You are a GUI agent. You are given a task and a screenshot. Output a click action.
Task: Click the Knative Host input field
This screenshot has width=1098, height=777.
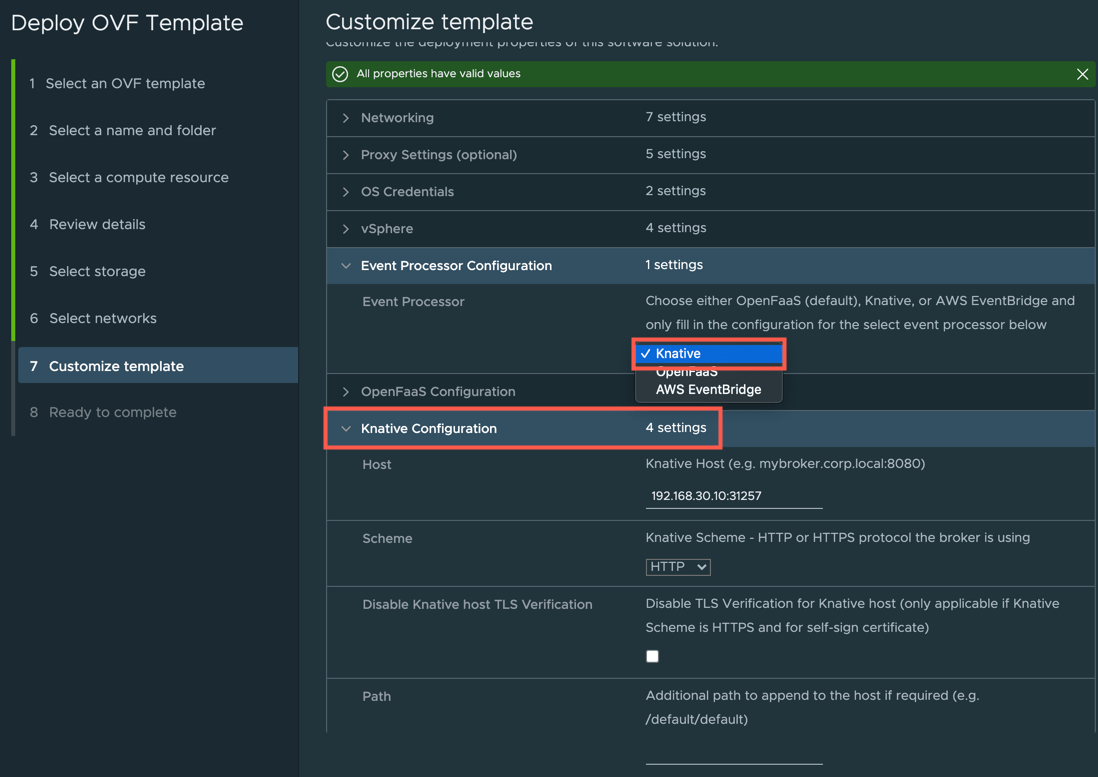click(x=733, y=496)
